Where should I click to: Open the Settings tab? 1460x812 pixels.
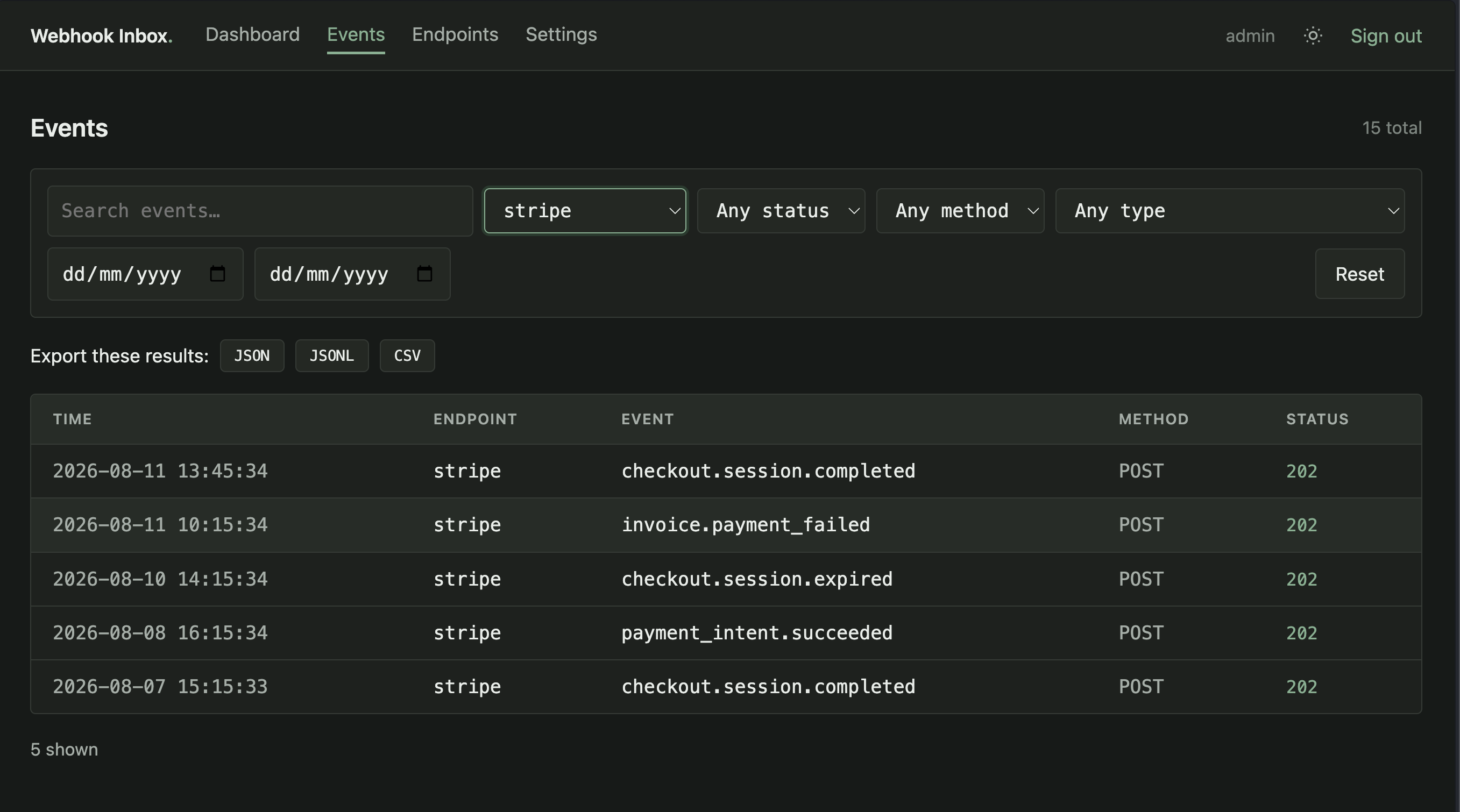(x=561, y=34)
